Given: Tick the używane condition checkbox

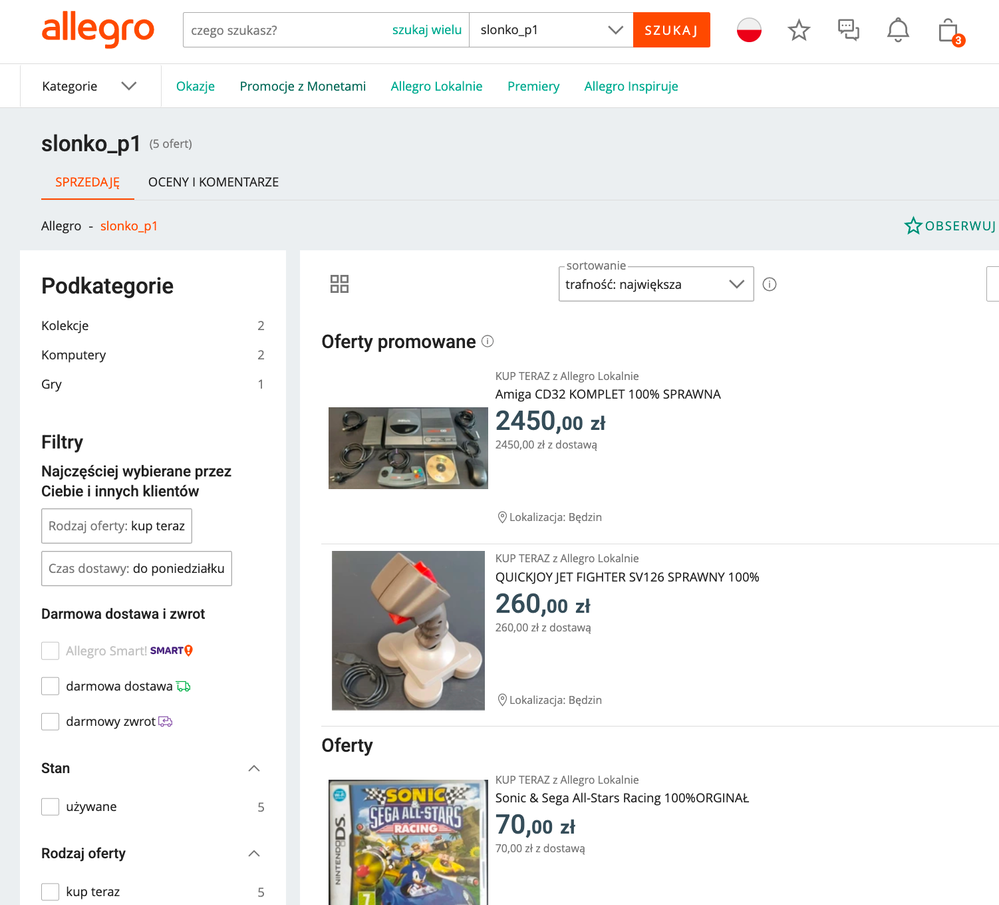Looking at the screenshot, I should [x=50, y=807].
